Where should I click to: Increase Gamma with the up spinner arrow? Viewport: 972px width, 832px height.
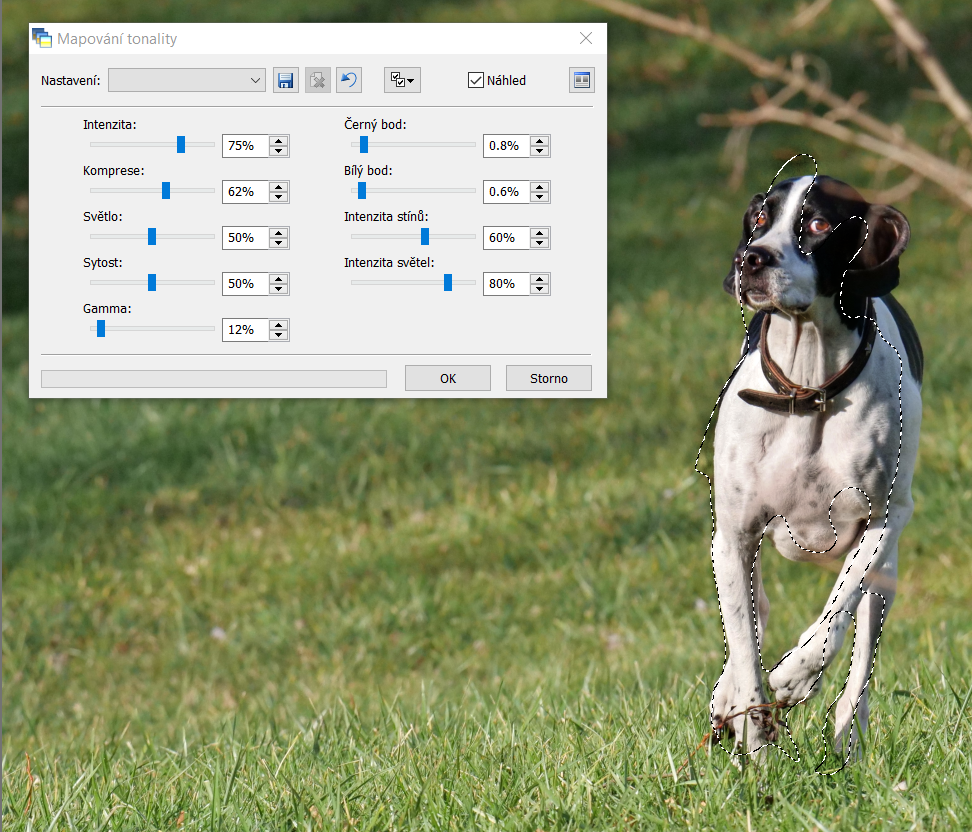279,324
